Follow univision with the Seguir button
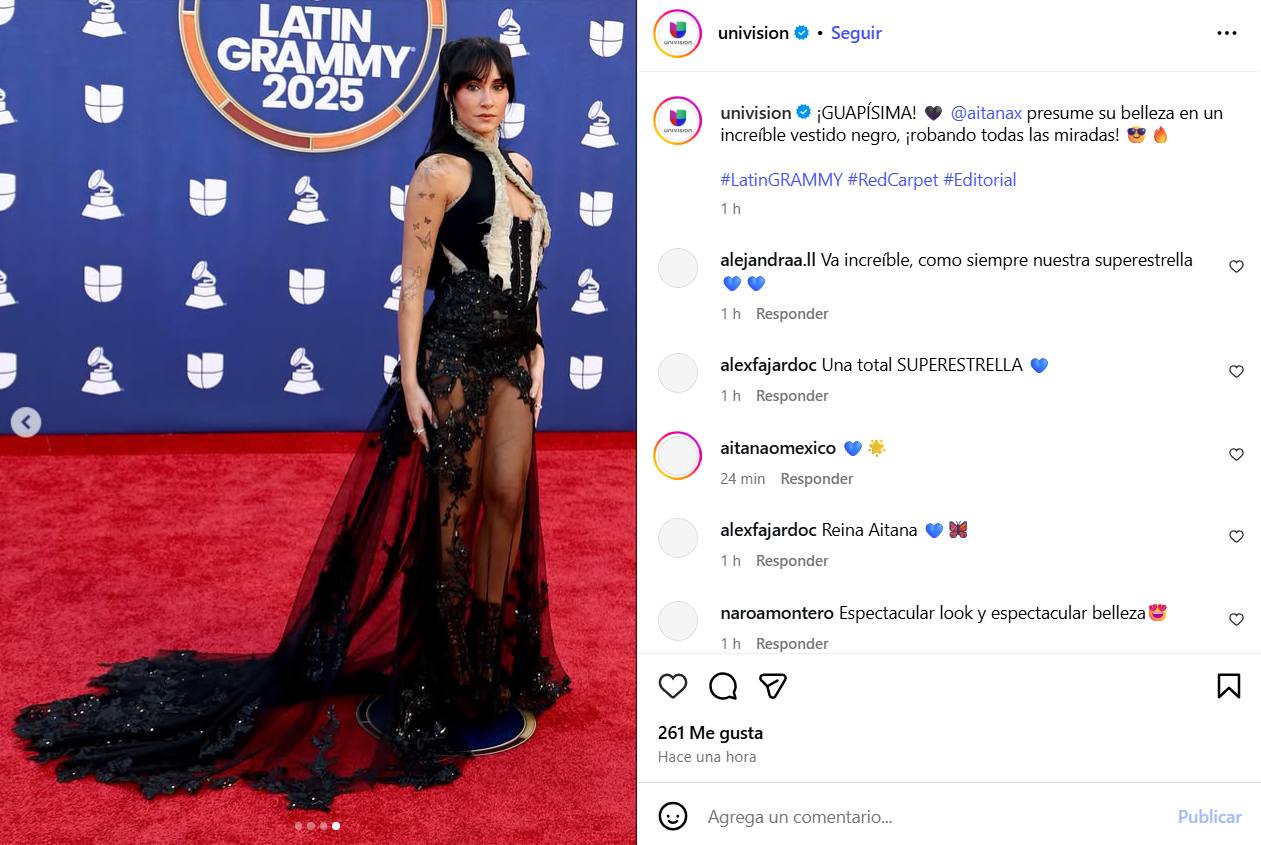1261x845 pixels. [x=856, y=33]
